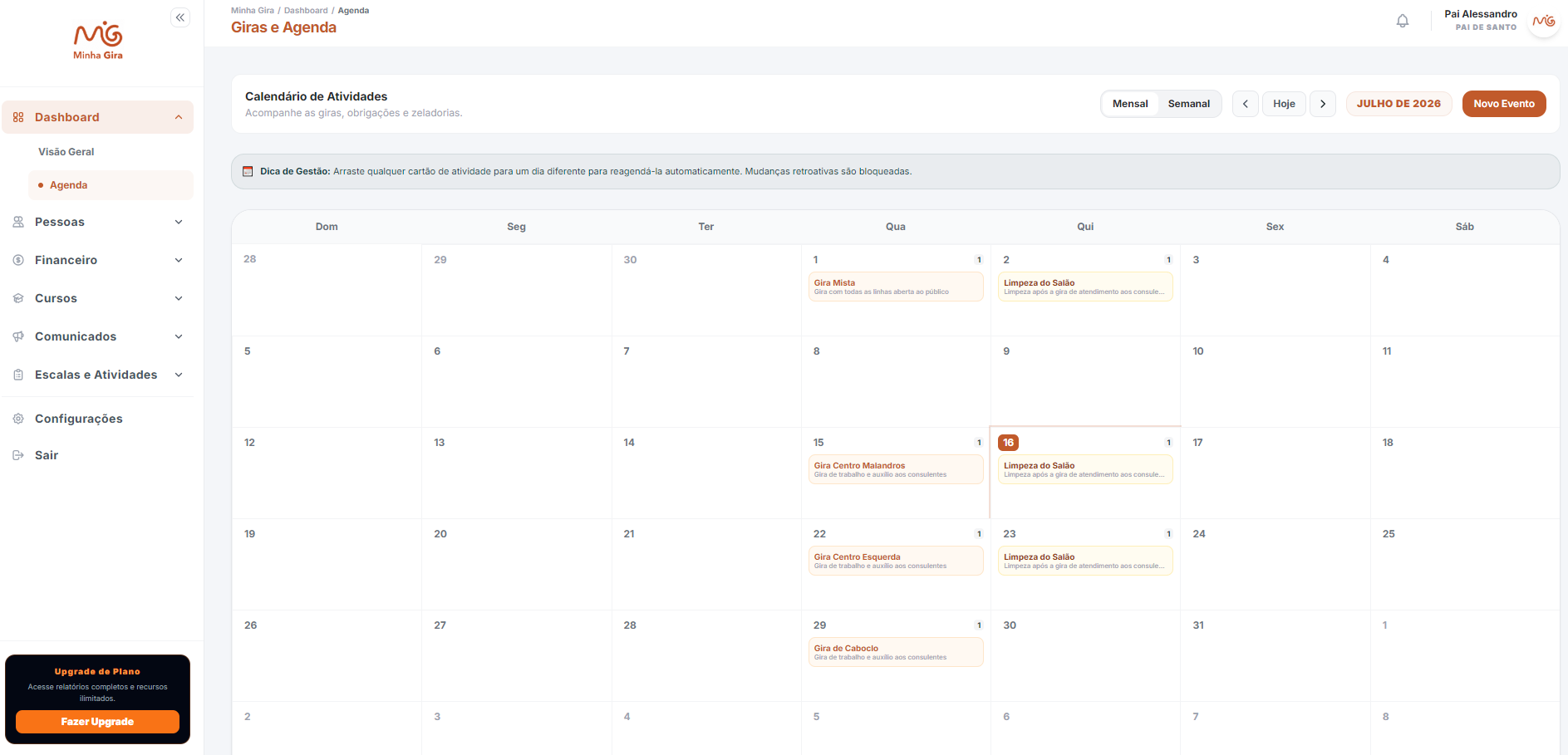Open Limpeza do Salão event on day 23
The image size is (1568, 755).
tap(1085, 561)
